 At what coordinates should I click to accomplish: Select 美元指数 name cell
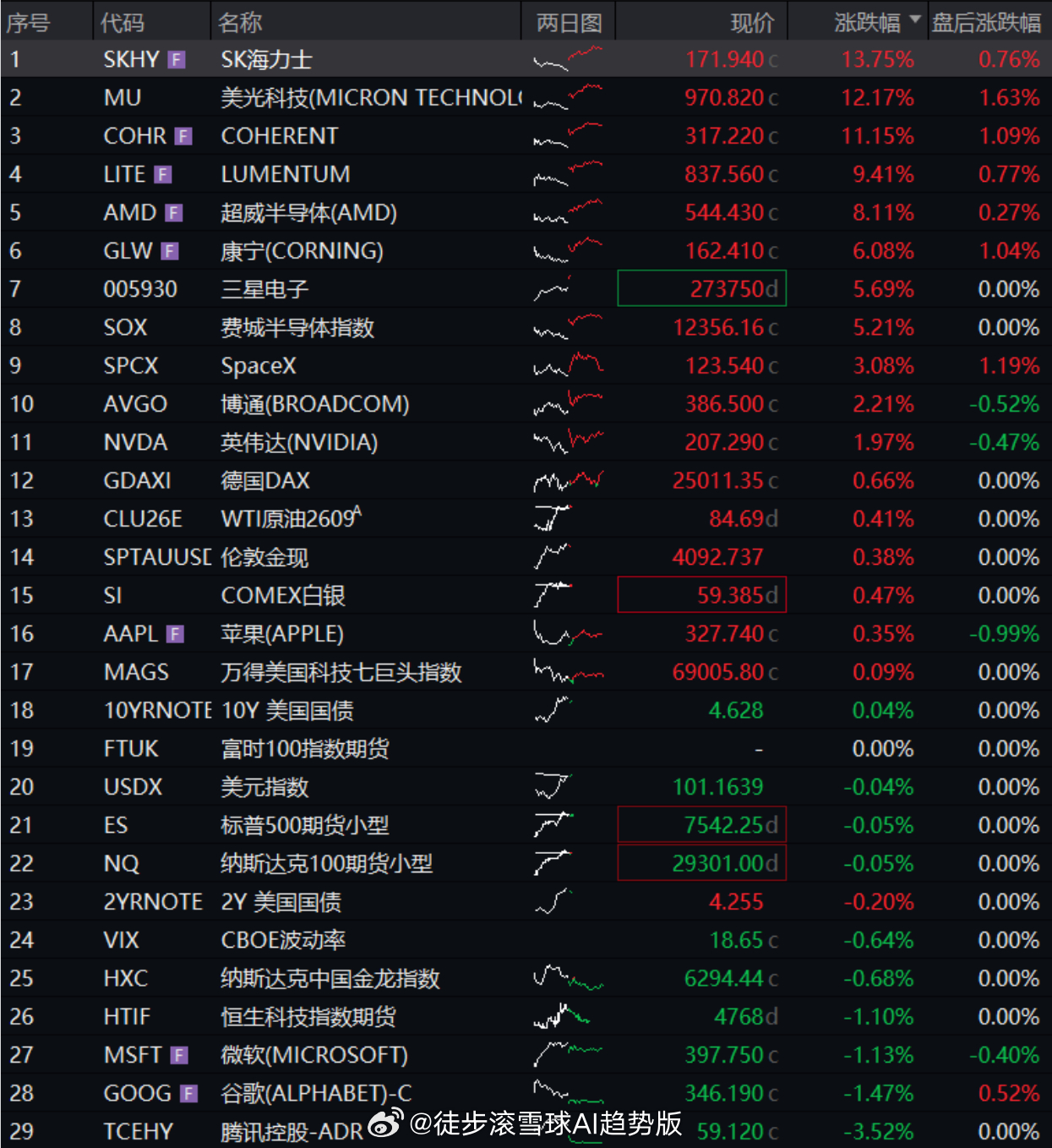pos(264,787)
